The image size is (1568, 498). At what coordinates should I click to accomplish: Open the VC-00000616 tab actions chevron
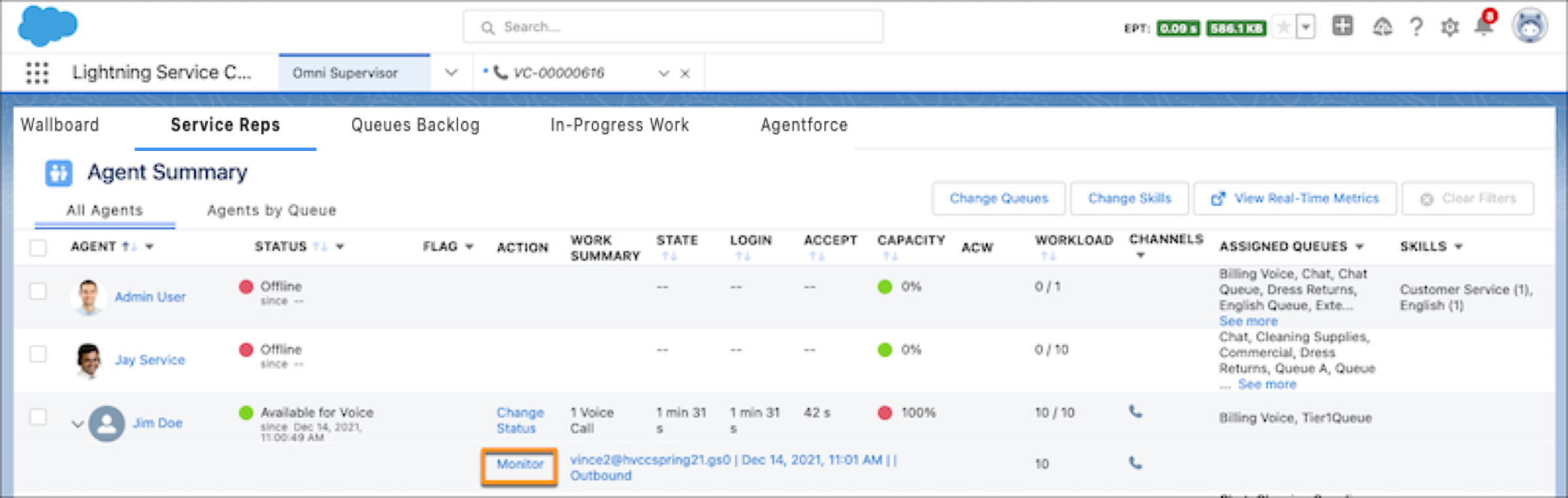tap(664, 73)
